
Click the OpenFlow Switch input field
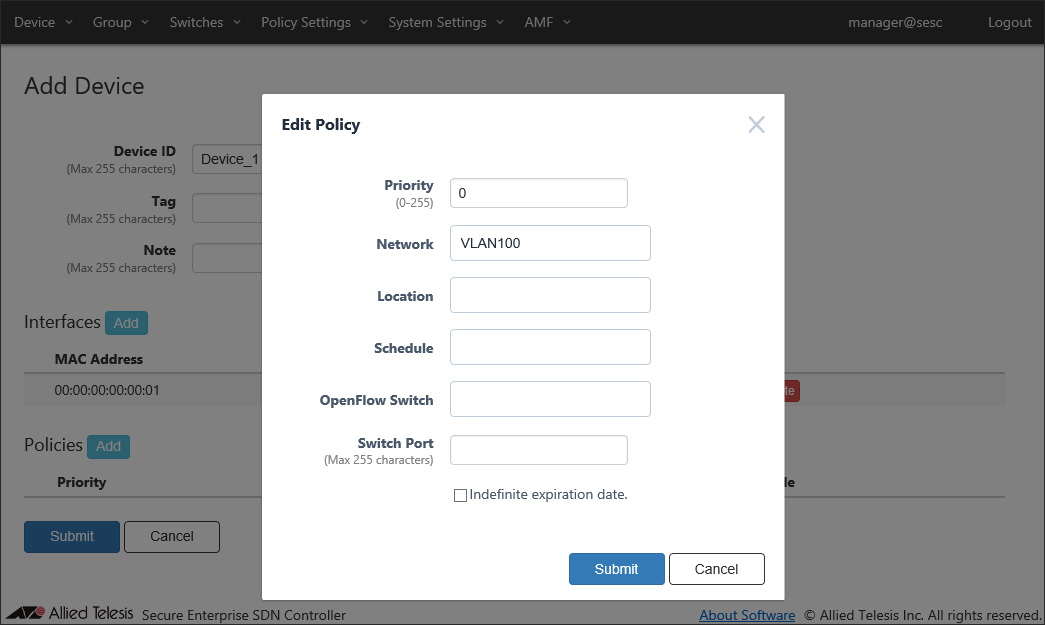pos(550,399)
